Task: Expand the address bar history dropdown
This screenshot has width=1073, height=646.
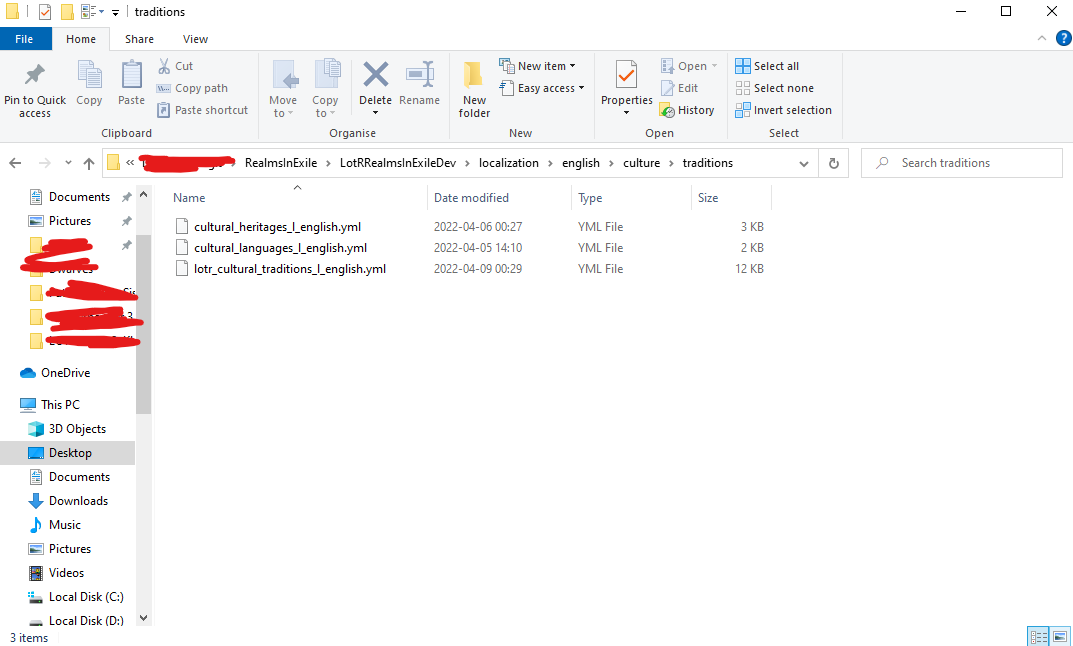Action: tap(804, 164)
